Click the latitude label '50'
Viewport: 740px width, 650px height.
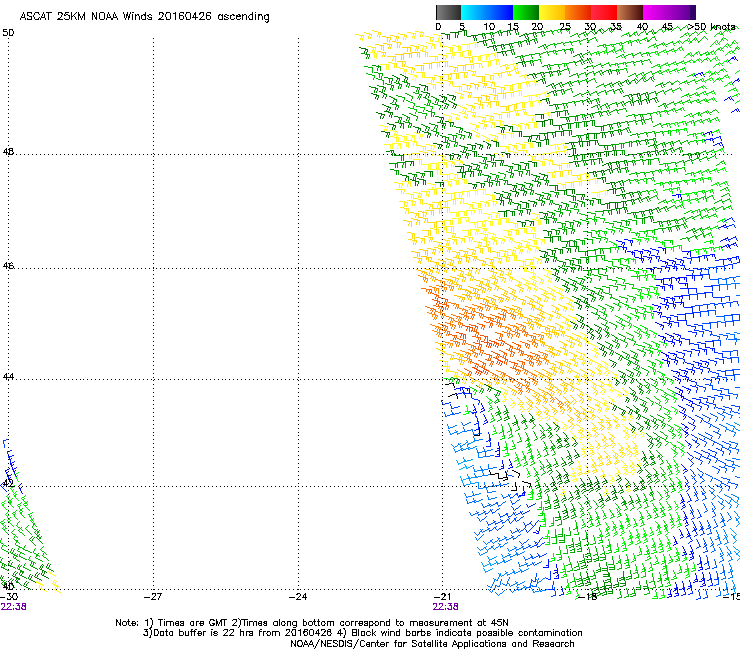[x=8, y=33]
